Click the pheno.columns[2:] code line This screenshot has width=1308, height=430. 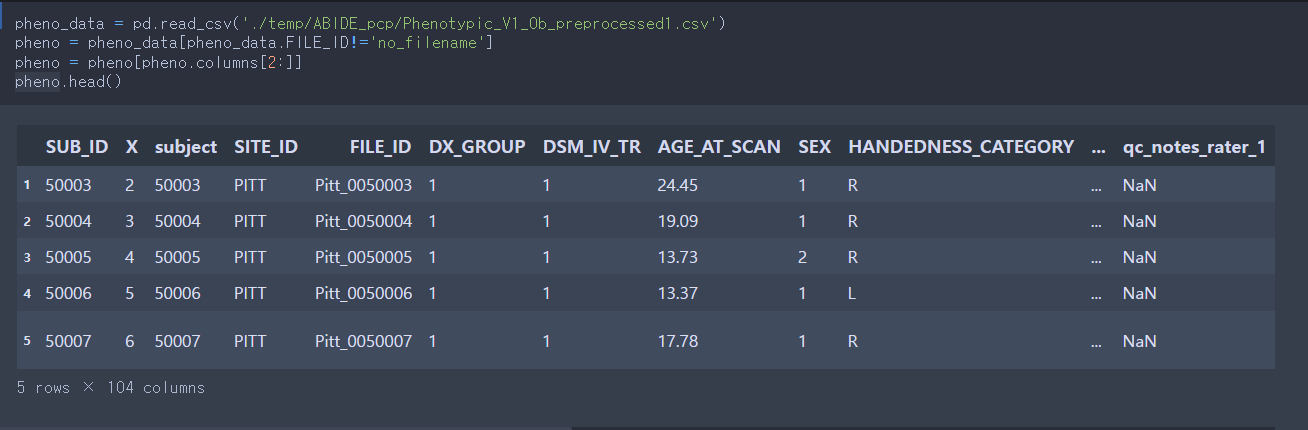(x=158, y=62)
